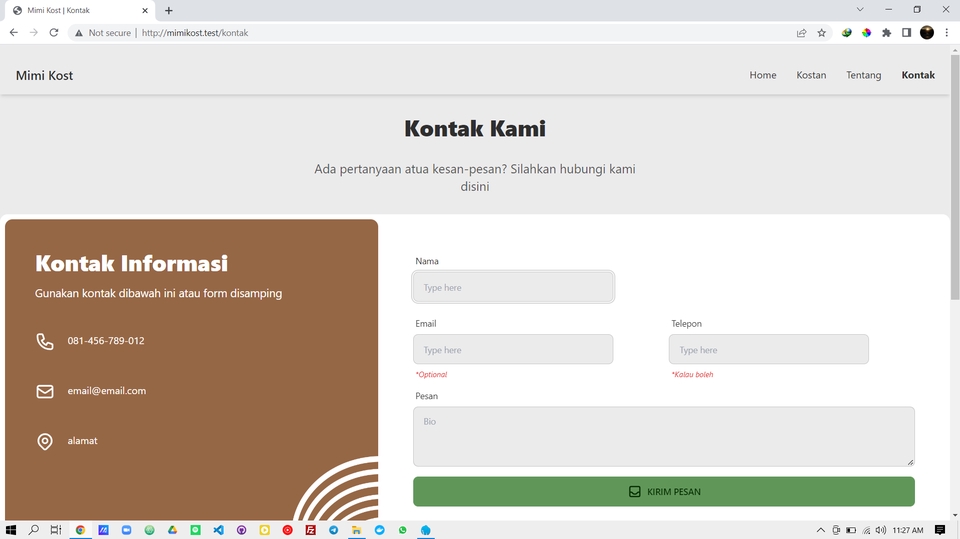Open the Chrome three-dot menu
Screen dimensions: 960x539
947,33
